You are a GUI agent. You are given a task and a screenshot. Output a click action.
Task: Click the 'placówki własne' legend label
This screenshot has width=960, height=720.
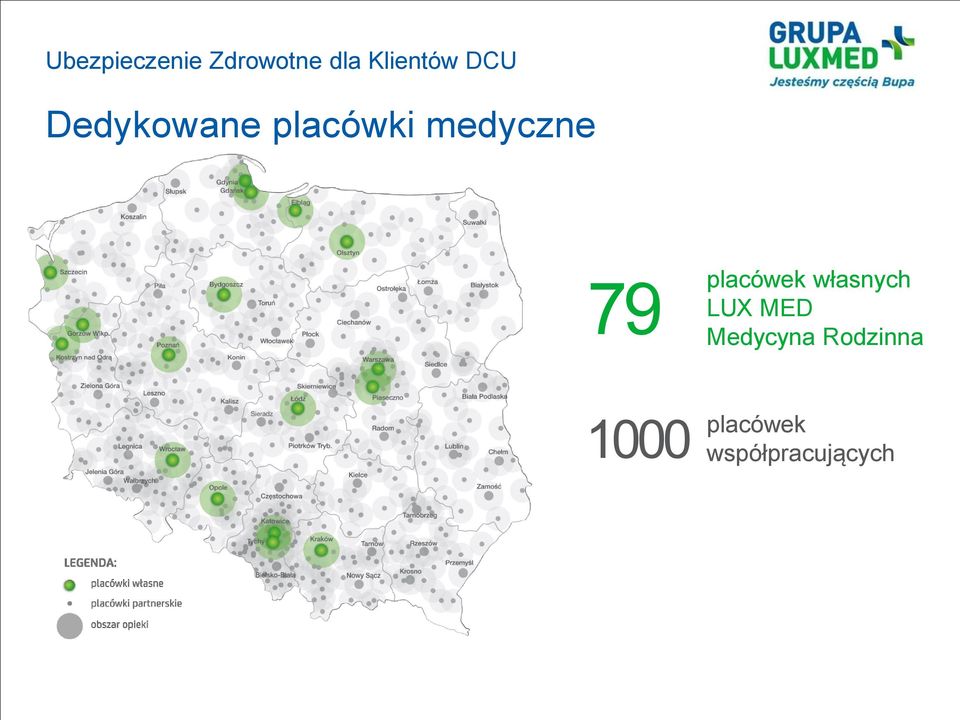(127, 583)
